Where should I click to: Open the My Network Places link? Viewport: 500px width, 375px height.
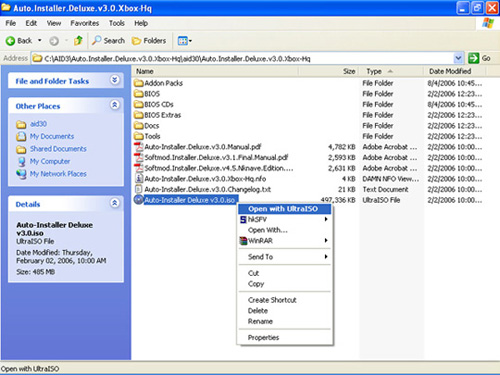pos(58,174)
